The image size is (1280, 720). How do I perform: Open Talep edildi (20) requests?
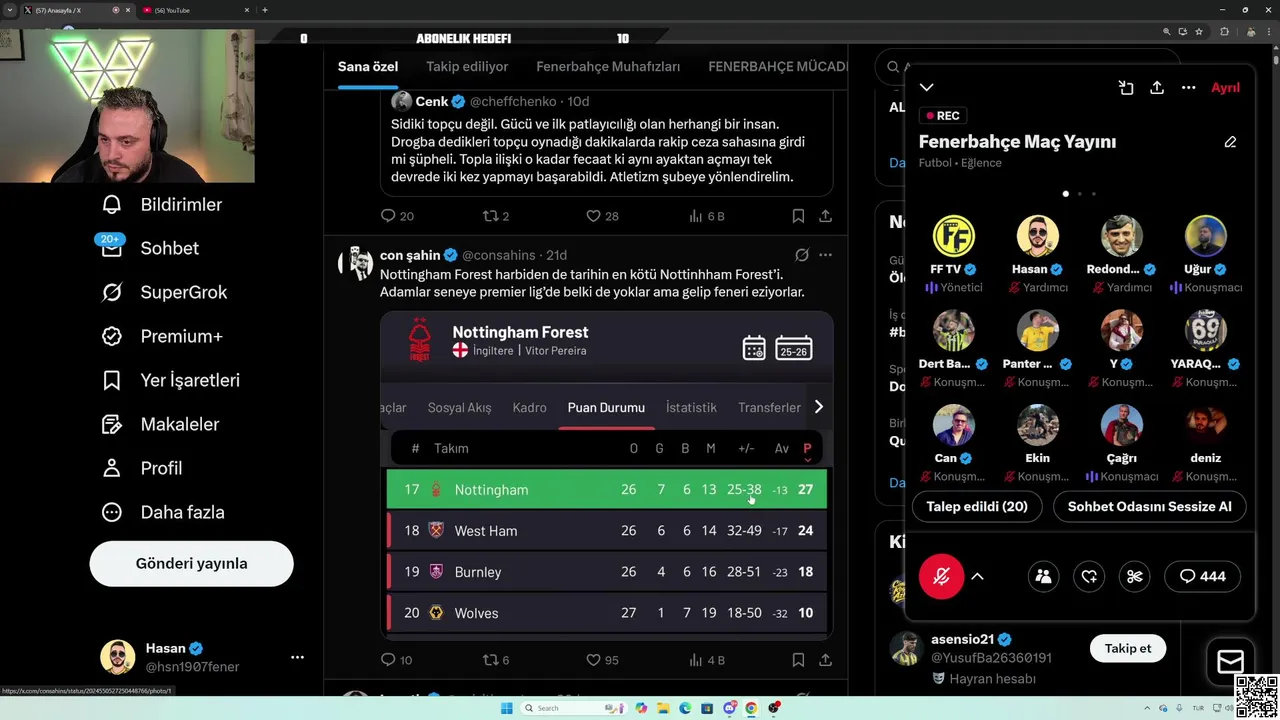977,506
